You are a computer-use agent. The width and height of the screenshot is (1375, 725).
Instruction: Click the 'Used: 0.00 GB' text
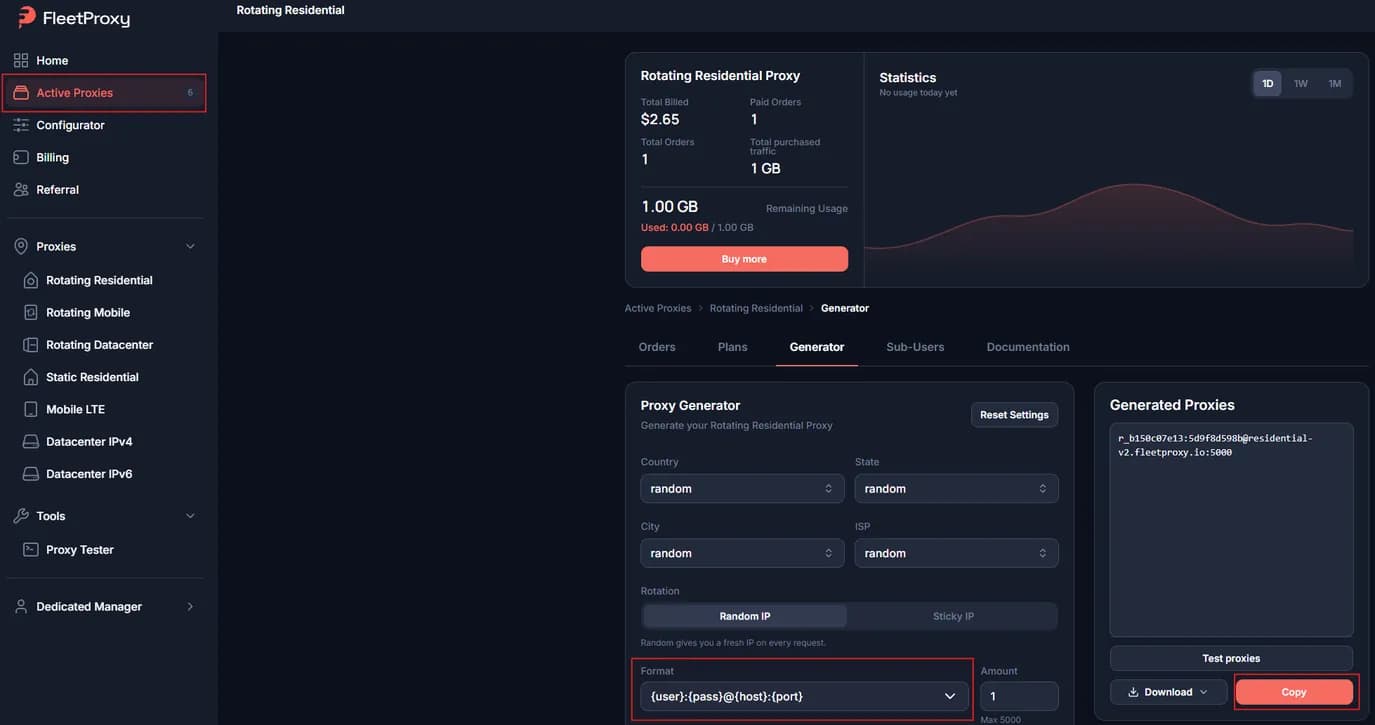(675, 228)
